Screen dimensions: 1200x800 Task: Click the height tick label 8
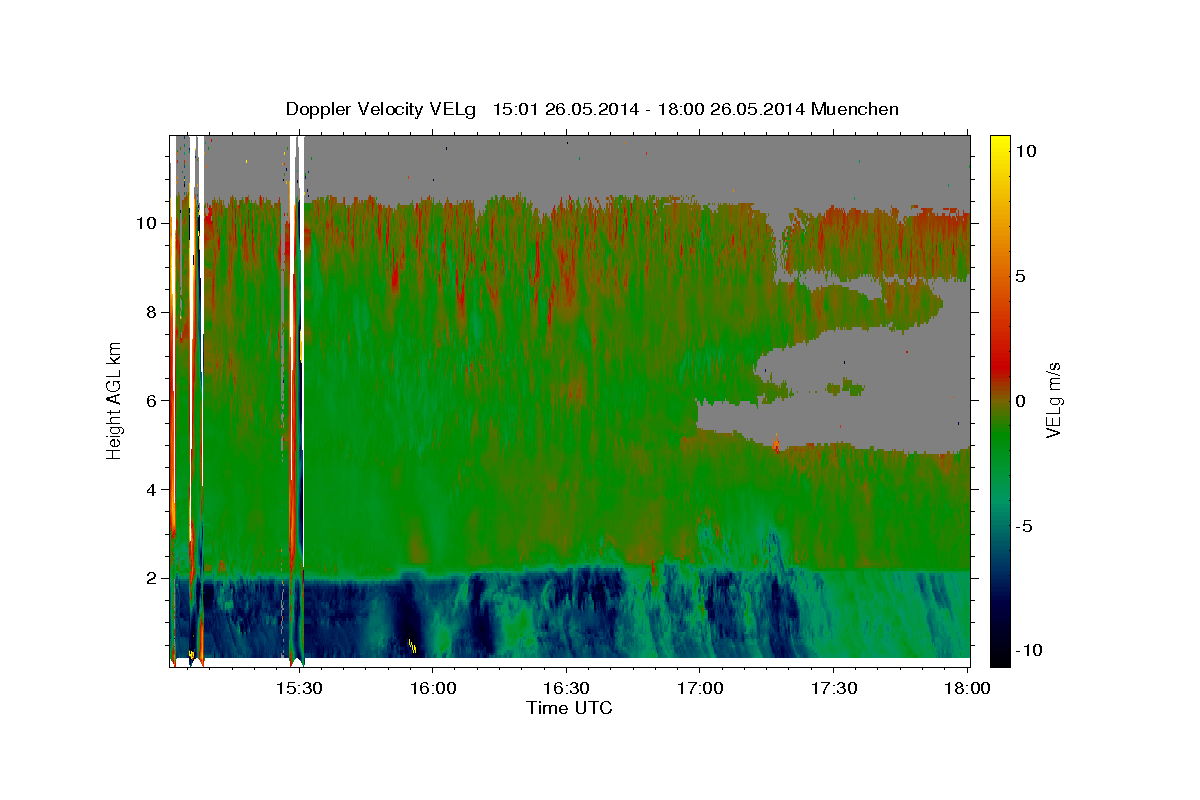(149, 312)
